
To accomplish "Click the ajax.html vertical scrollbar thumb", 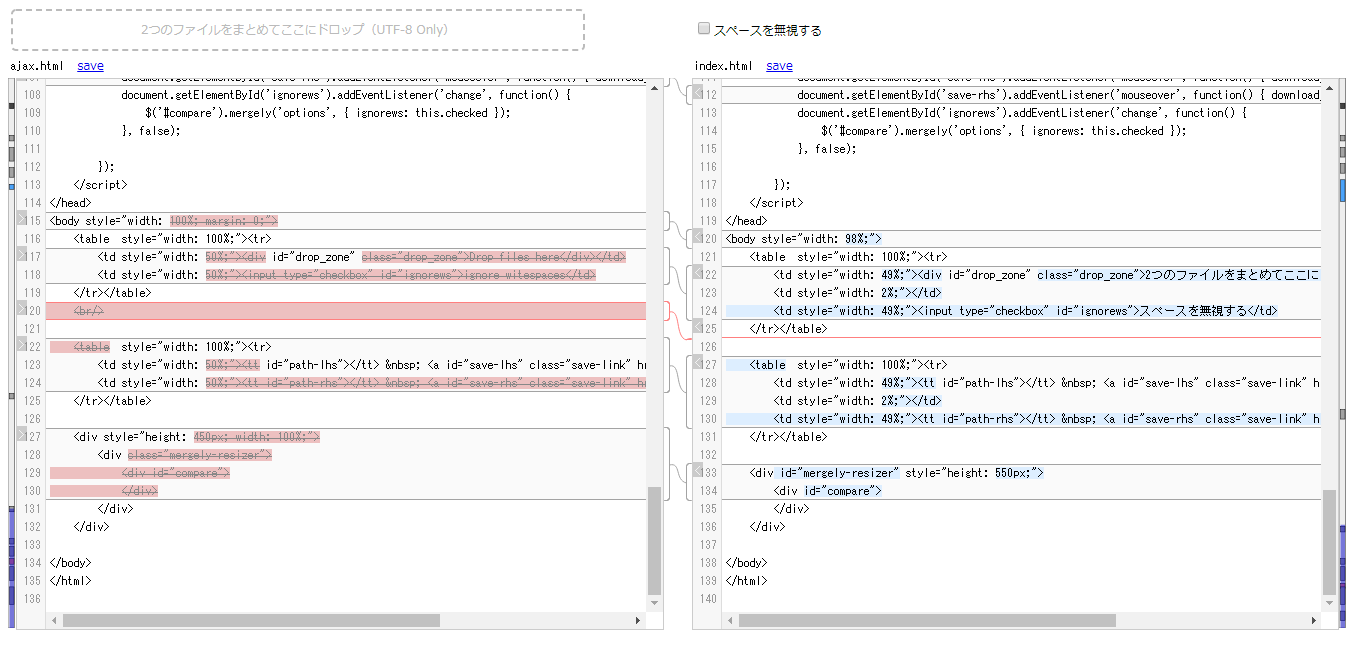I will (655, 541).
